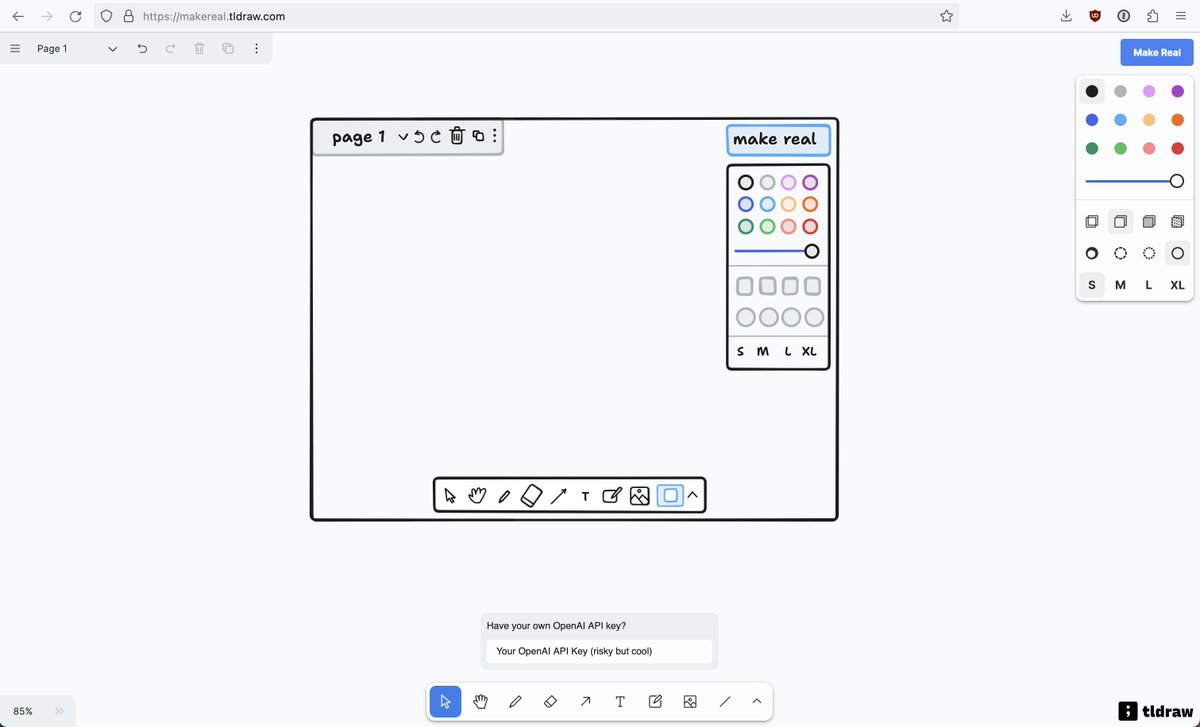Screen dimensions: 1200x727
Task: Expand more tools chevron in app toolbar
Action: [757, 702]
